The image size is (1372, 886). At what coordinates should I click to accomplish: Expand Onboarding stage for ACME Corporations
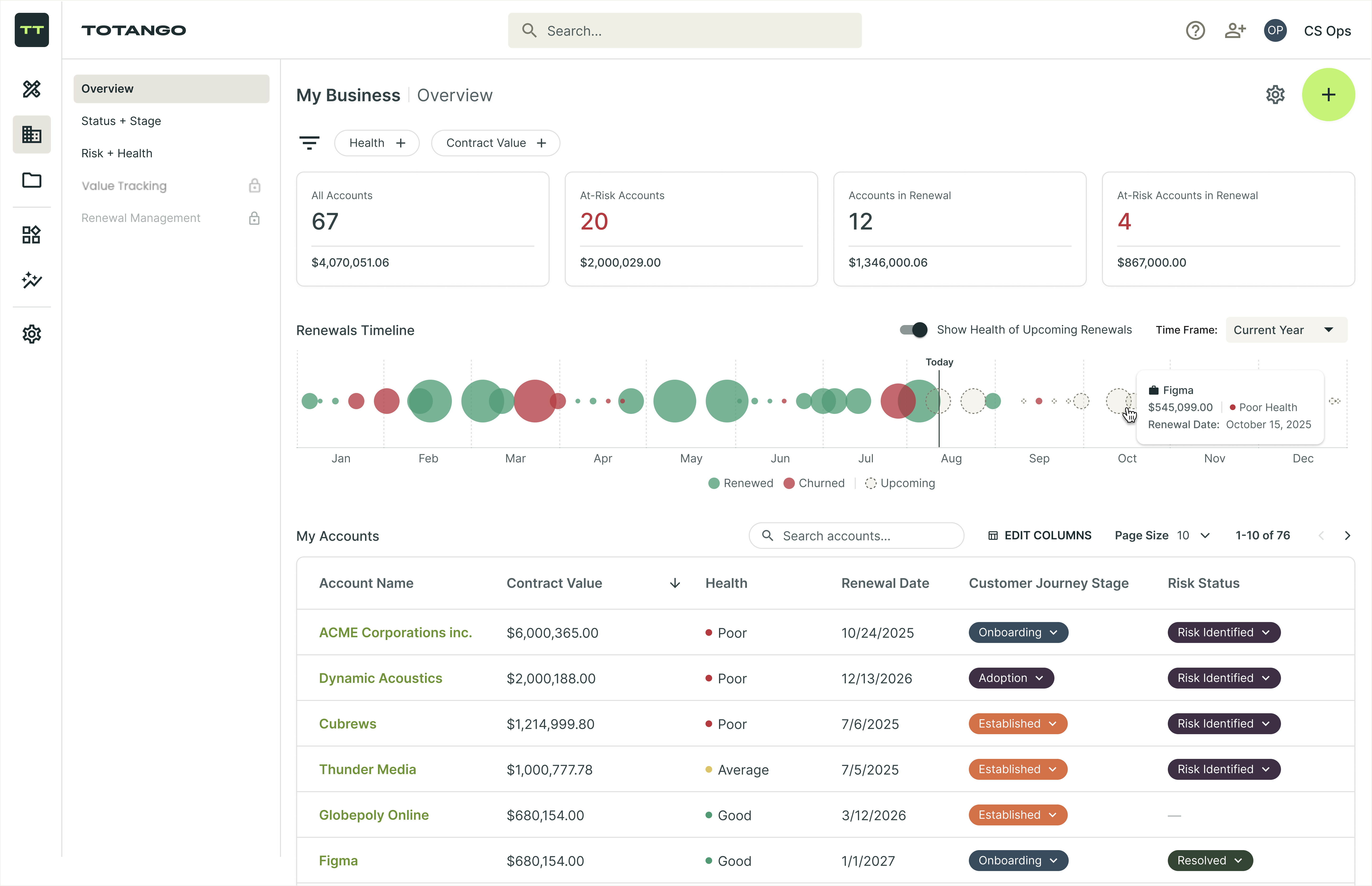click(1018, 632)
